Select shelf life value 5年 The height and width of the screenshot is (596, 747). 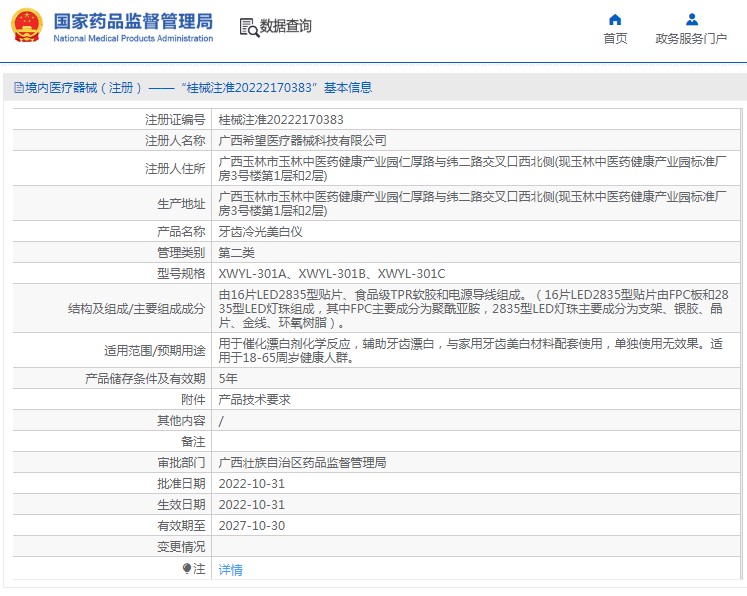pos(228,378)
